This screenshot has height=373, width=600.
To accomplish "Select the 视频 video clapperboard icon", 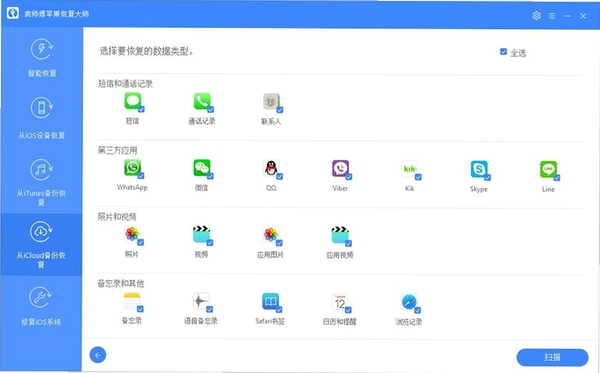I will (x=202, y=235).
